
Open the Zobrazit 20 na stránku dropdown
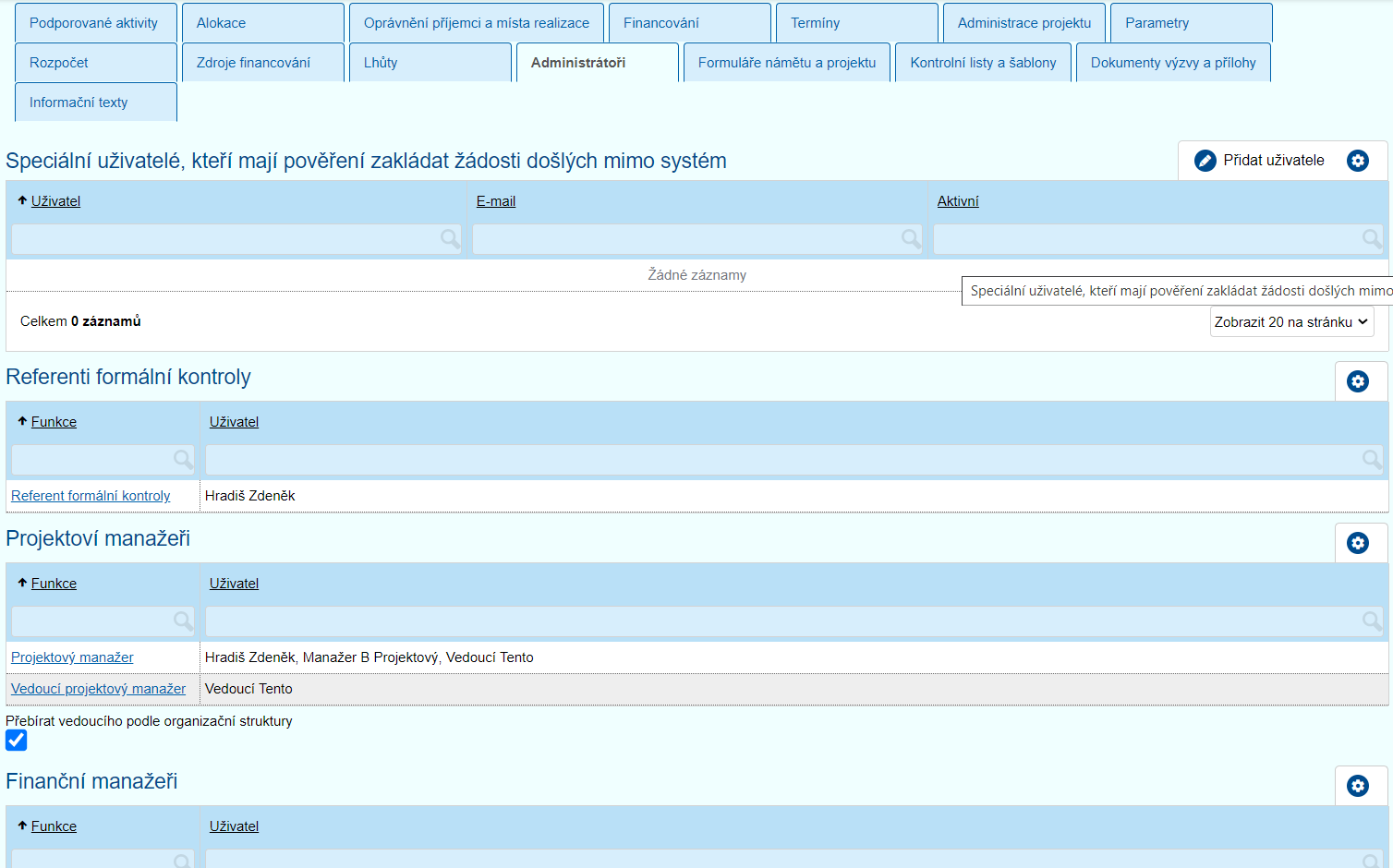[1290, 322]
